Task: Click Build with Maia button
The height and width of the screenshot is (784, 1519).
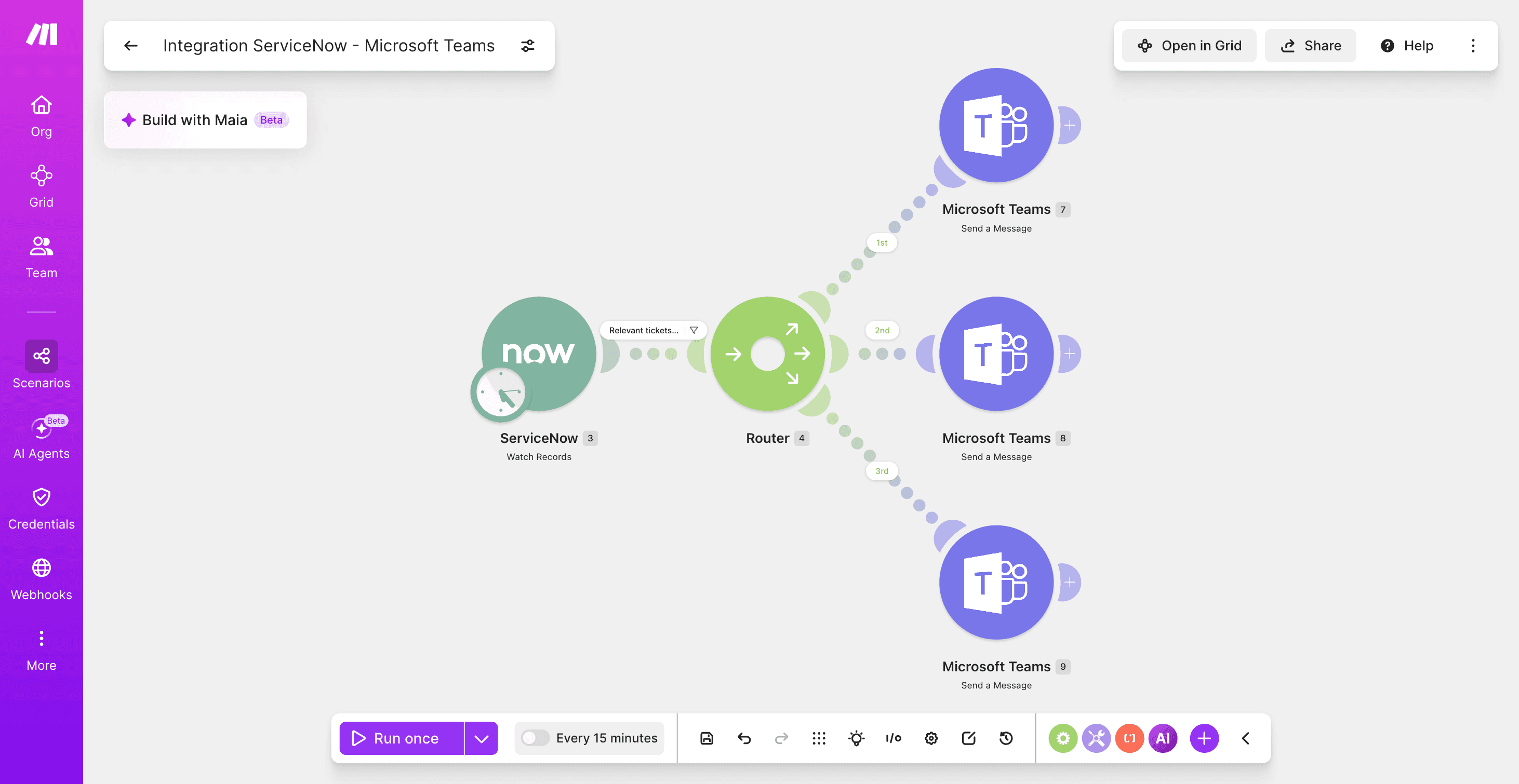Action: pyautogui.click(x=205, y=119)
